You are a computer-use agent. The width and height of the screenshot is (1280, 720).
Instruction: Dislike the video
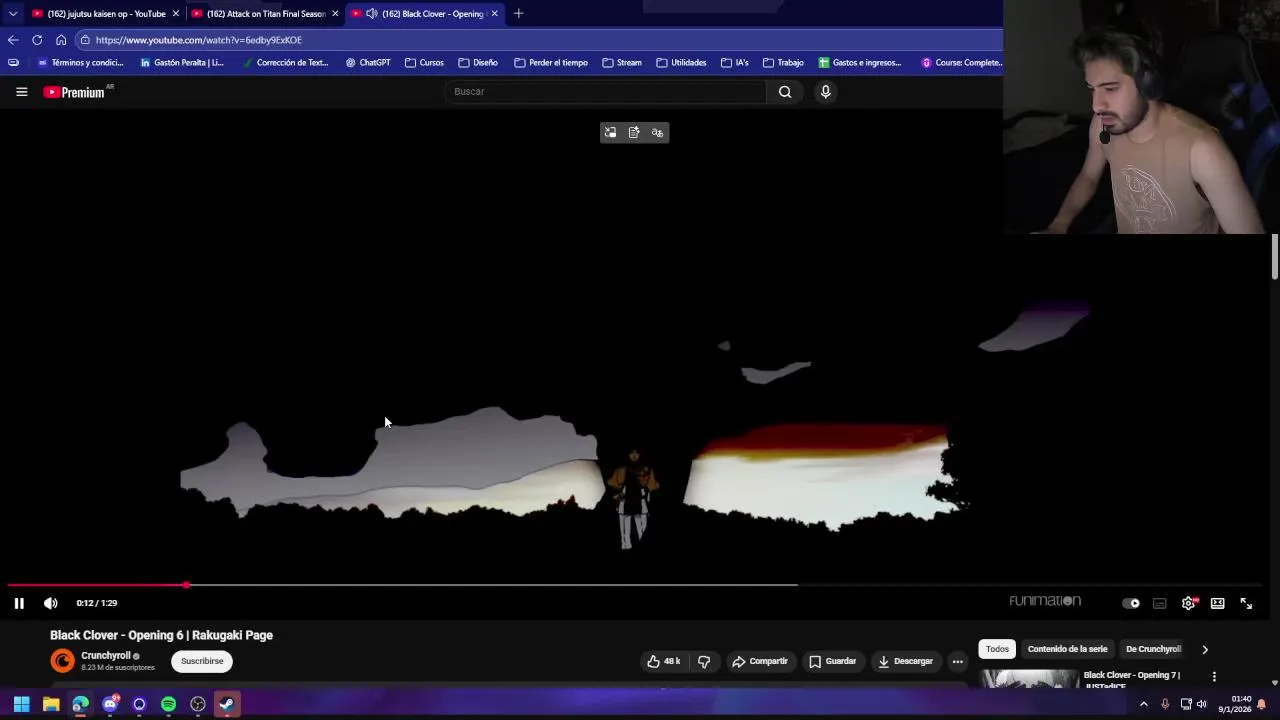click(704, 661)
